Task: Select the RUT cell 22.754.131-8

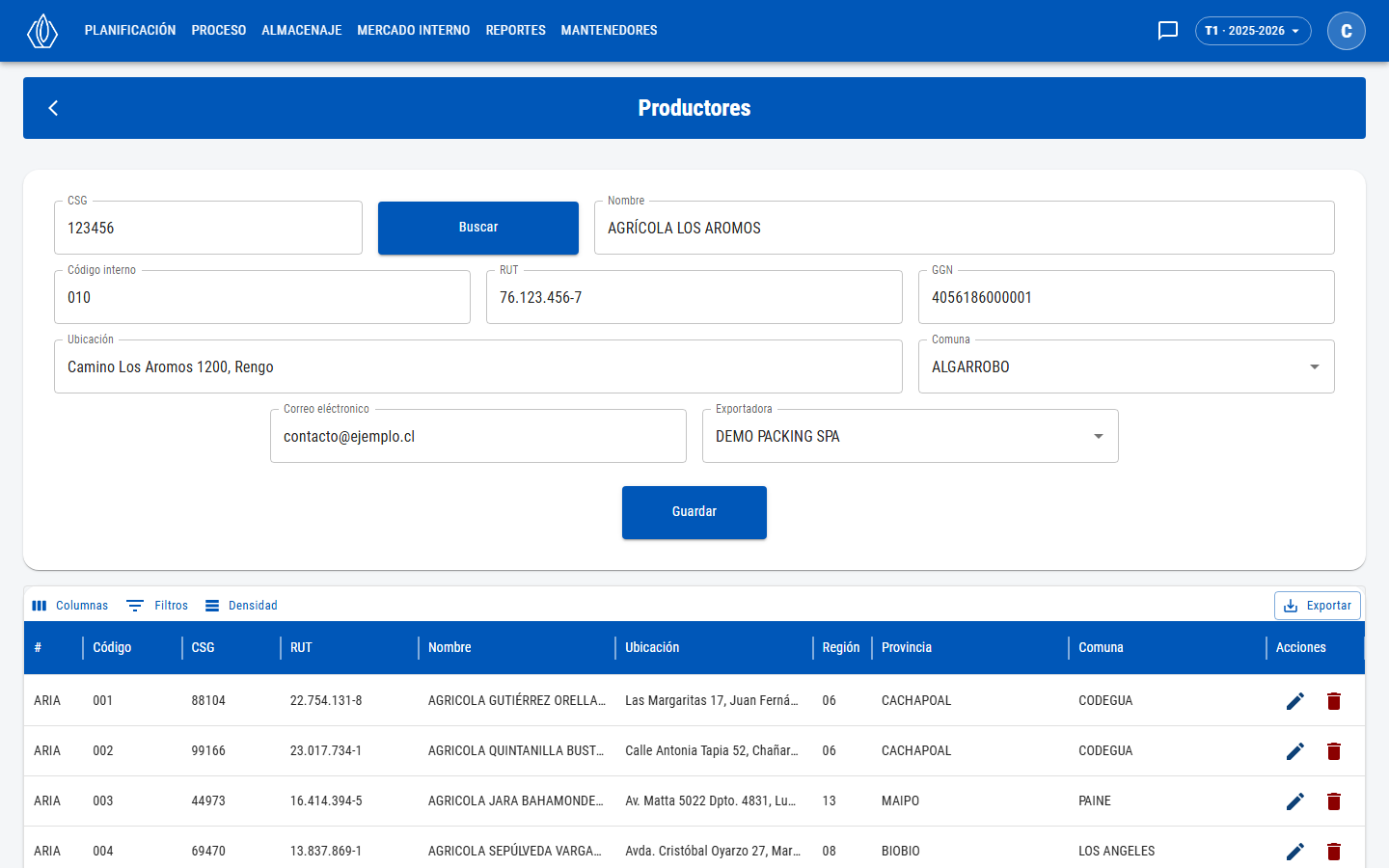Action: click(x=326, y=701)
